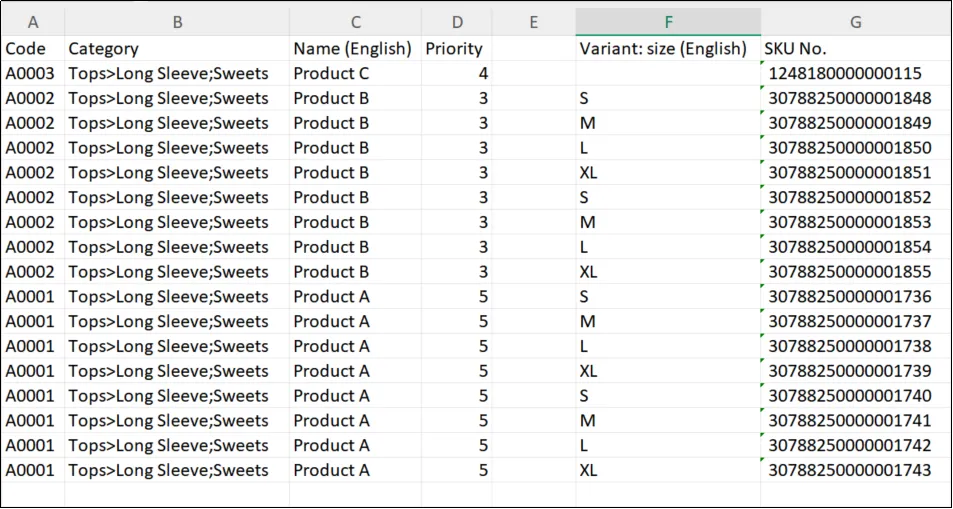The image size is (953, 509).
Task: Select the column G header
Action: tap(855, 22)
